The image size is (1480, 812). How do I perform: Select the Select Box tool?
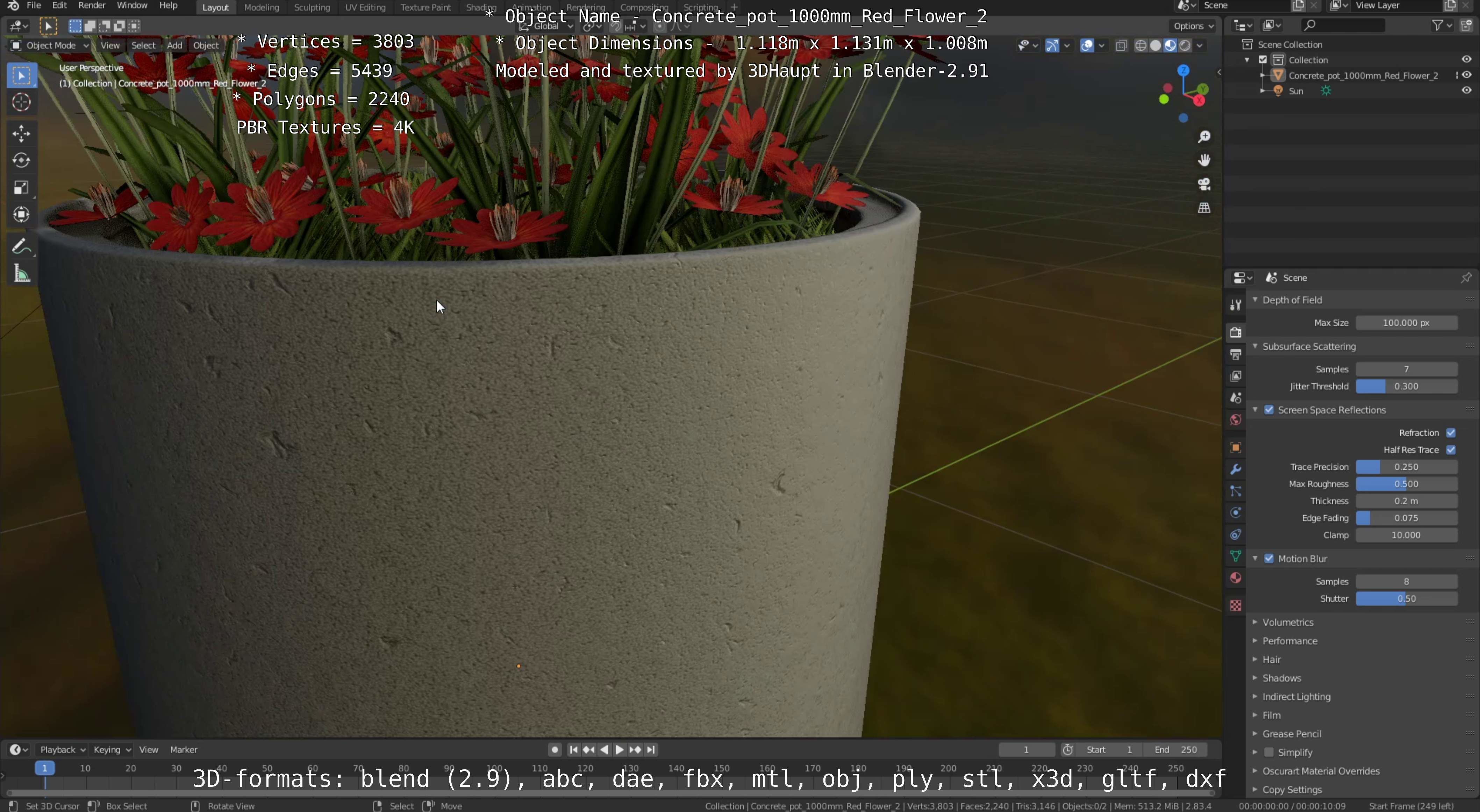pos(22,76)
